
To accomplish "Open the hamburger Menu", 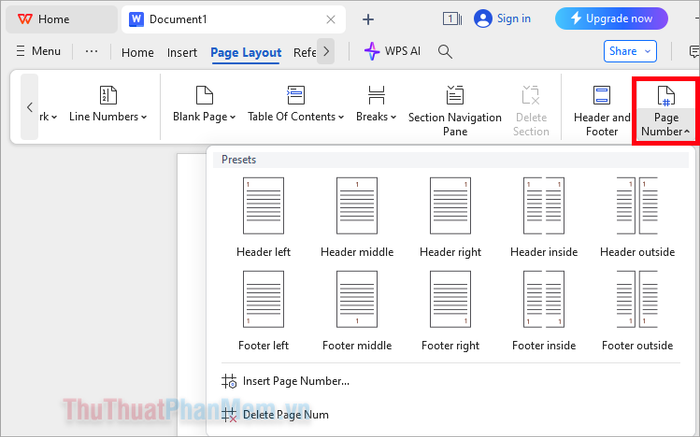I will 38,51.
